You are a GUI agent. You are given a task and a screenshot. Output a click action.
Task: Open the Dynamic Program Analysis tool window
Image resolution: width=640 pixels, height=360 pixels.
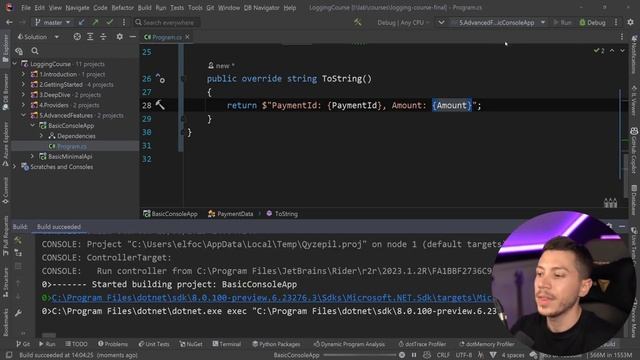pos(349,344)
